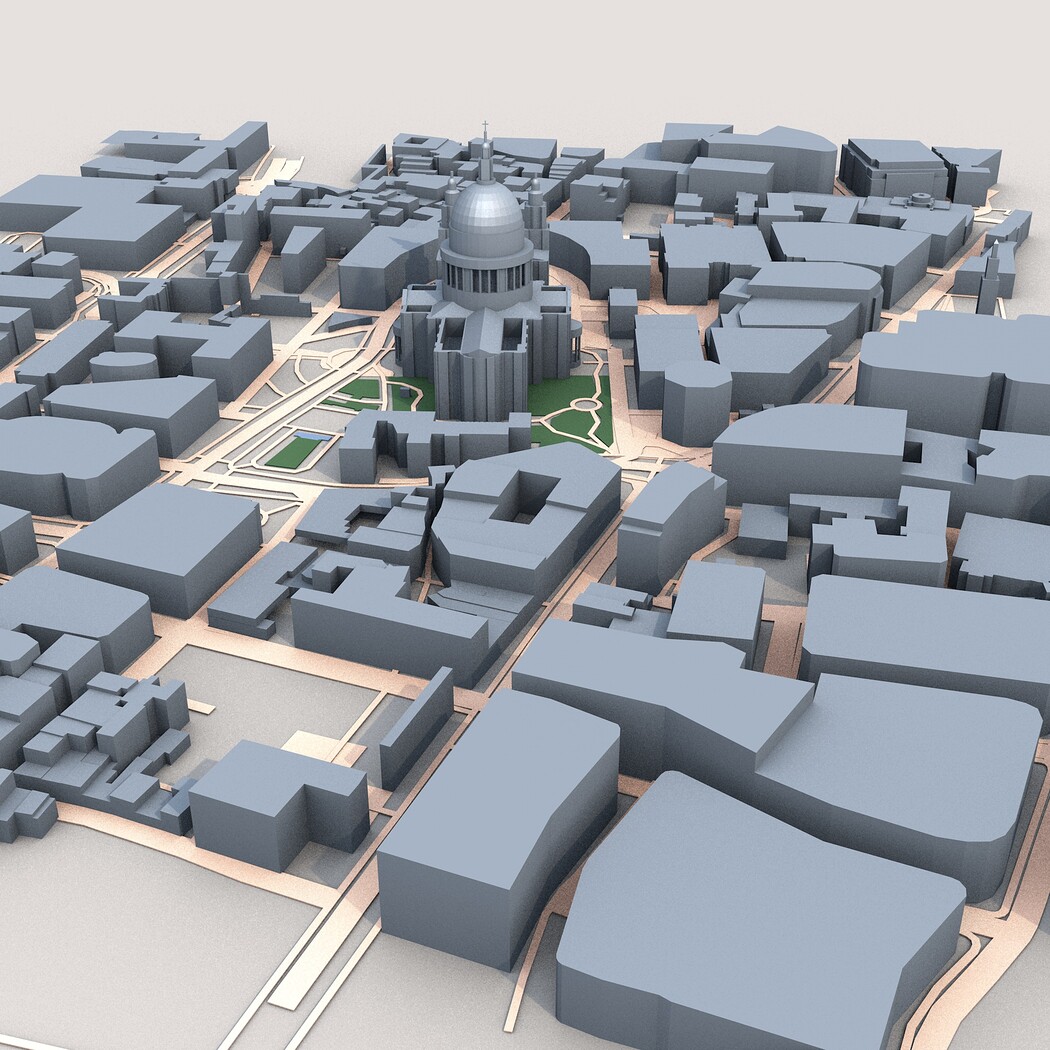Click the circular path on the green lawn
The width and height of the screenshot is (1050, 1050).
[x=585, y=404]
